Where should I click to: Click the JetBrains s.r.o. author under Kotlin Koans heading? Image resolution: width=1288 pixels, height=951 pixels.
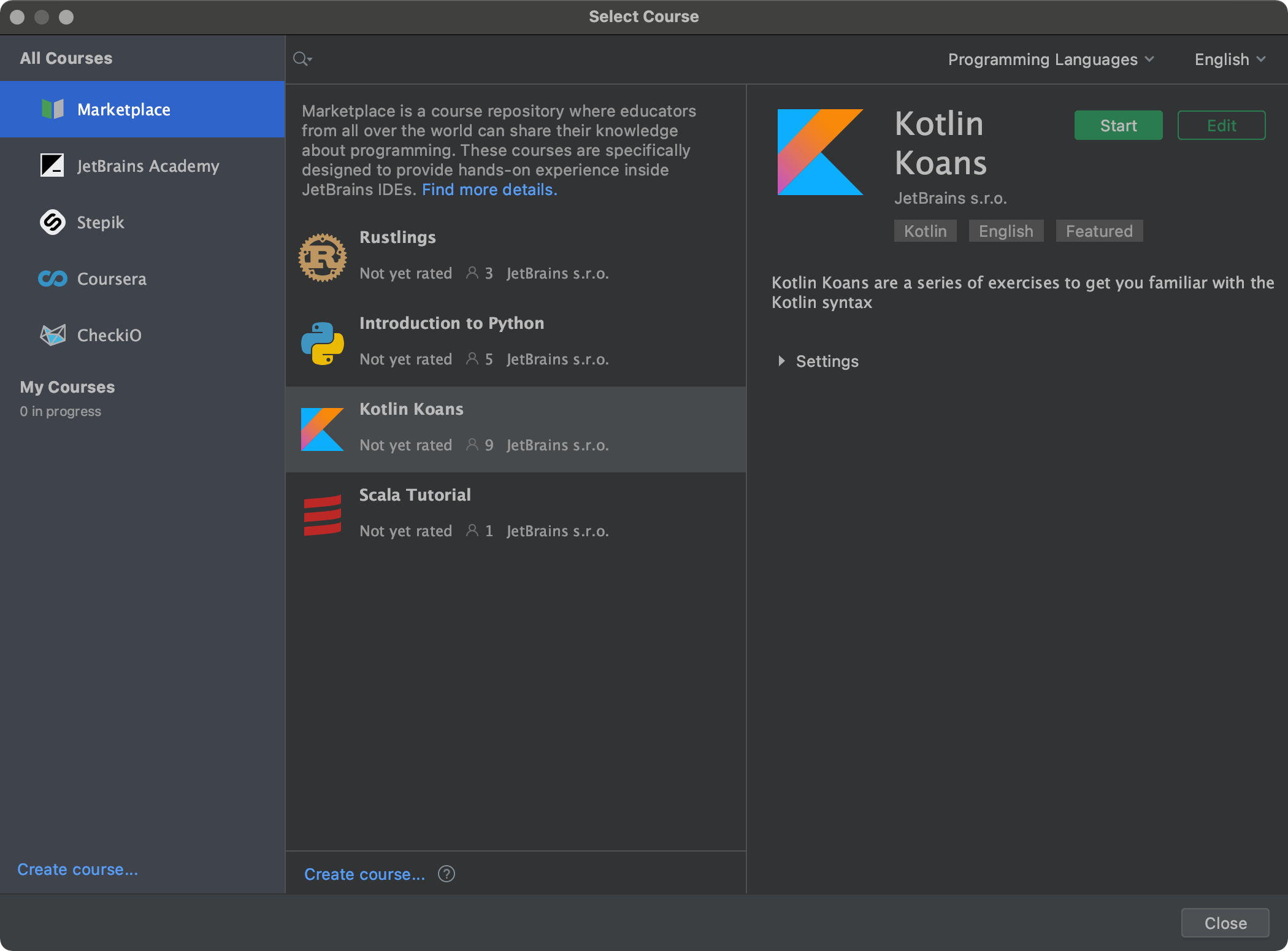[x=951, y=198]
